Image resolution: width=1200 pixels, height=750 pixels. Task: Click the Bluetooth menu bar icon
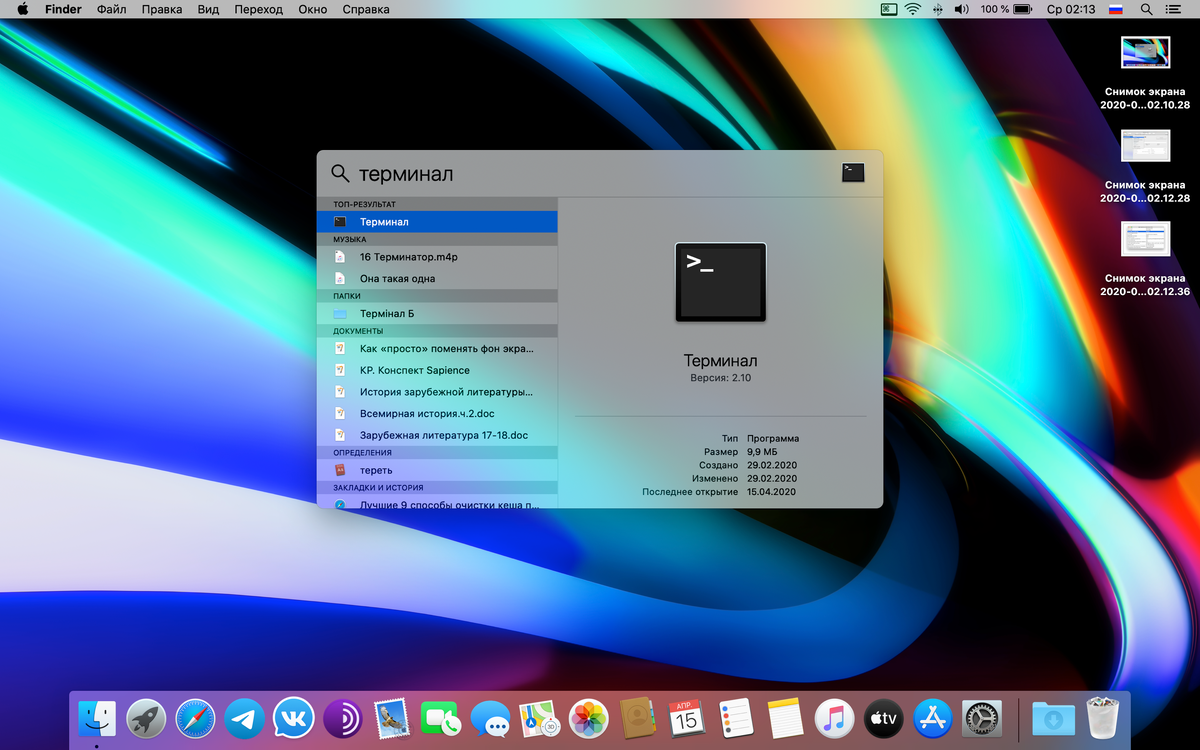[x=937, y=9]
